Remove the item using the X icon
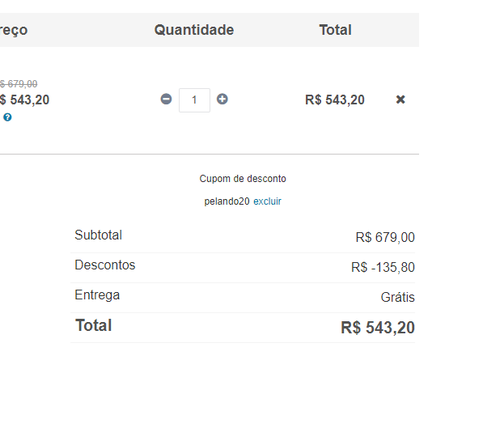The width and height of the screenshot is (500, 445). [x=400, y=99]
